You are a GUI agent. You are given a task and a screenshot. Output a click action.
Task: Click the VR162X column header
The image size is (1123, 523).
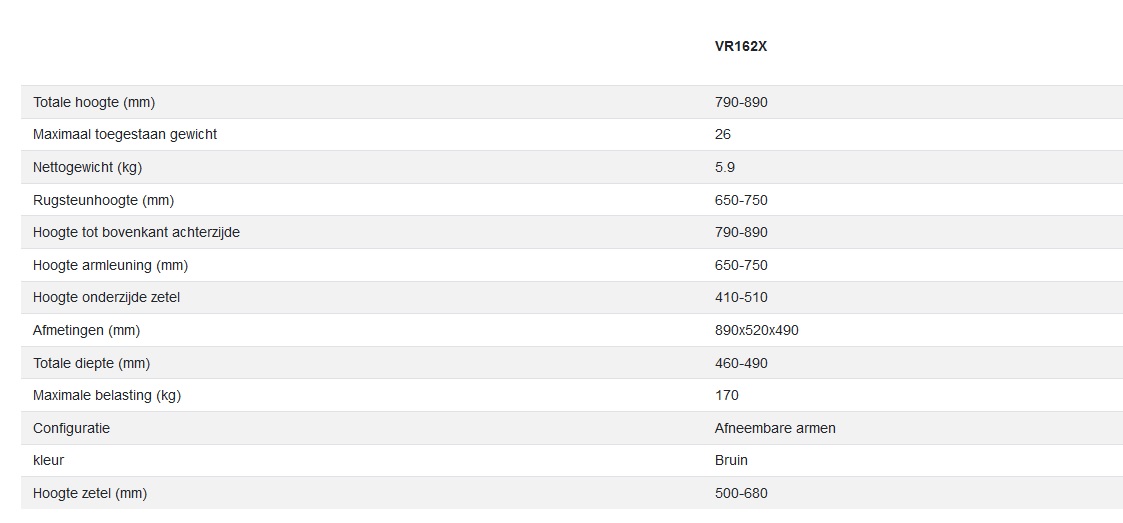pyautogui.click(x=740, y=47)
